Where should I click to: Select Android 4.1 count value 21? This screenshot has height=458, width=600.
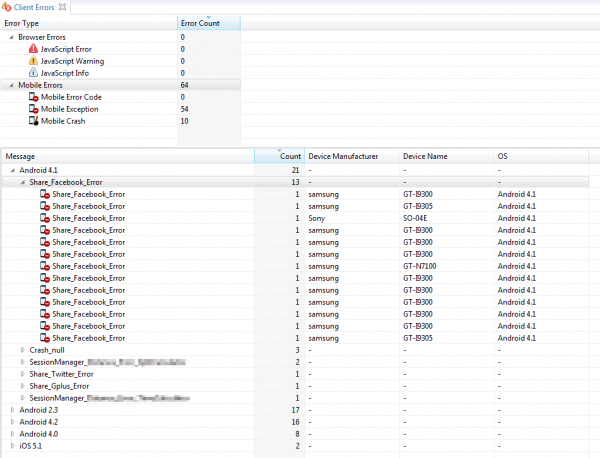(x=295, y=170)
